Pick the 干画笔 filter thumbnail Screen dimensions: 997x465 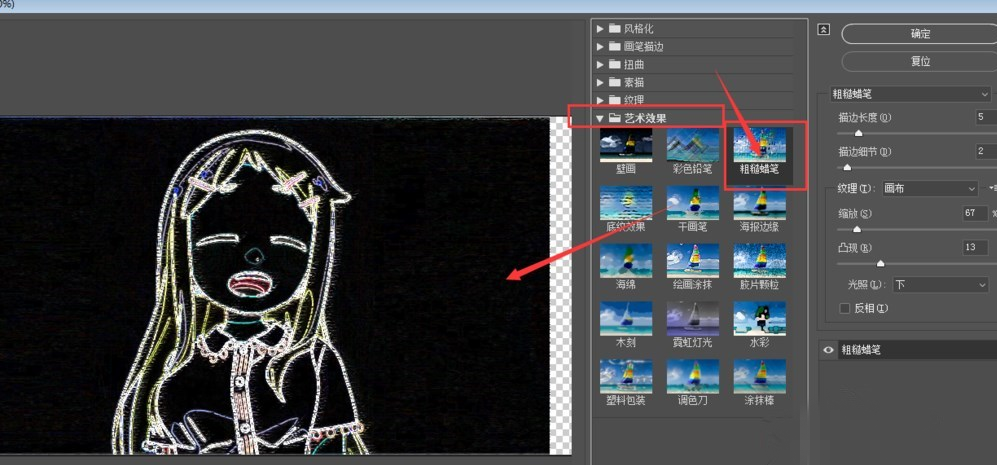(x=692, y=203)
